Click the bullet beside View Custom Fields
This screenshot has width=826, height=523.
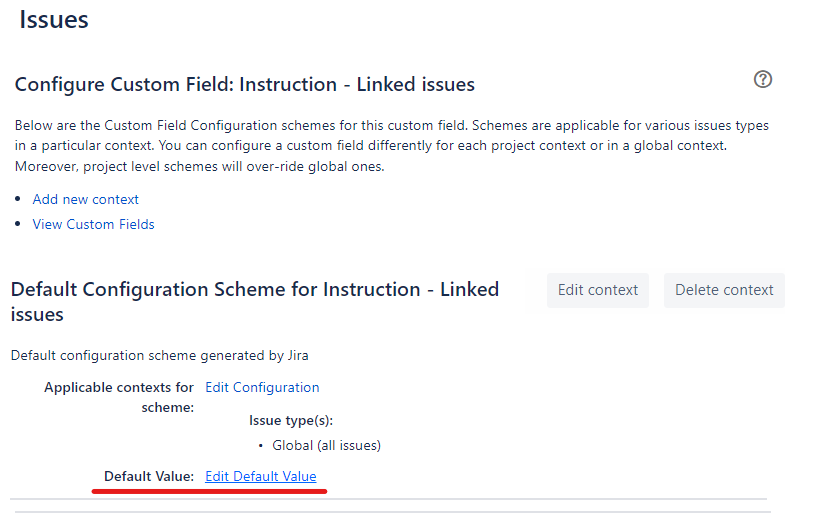[x=20, y=225]
